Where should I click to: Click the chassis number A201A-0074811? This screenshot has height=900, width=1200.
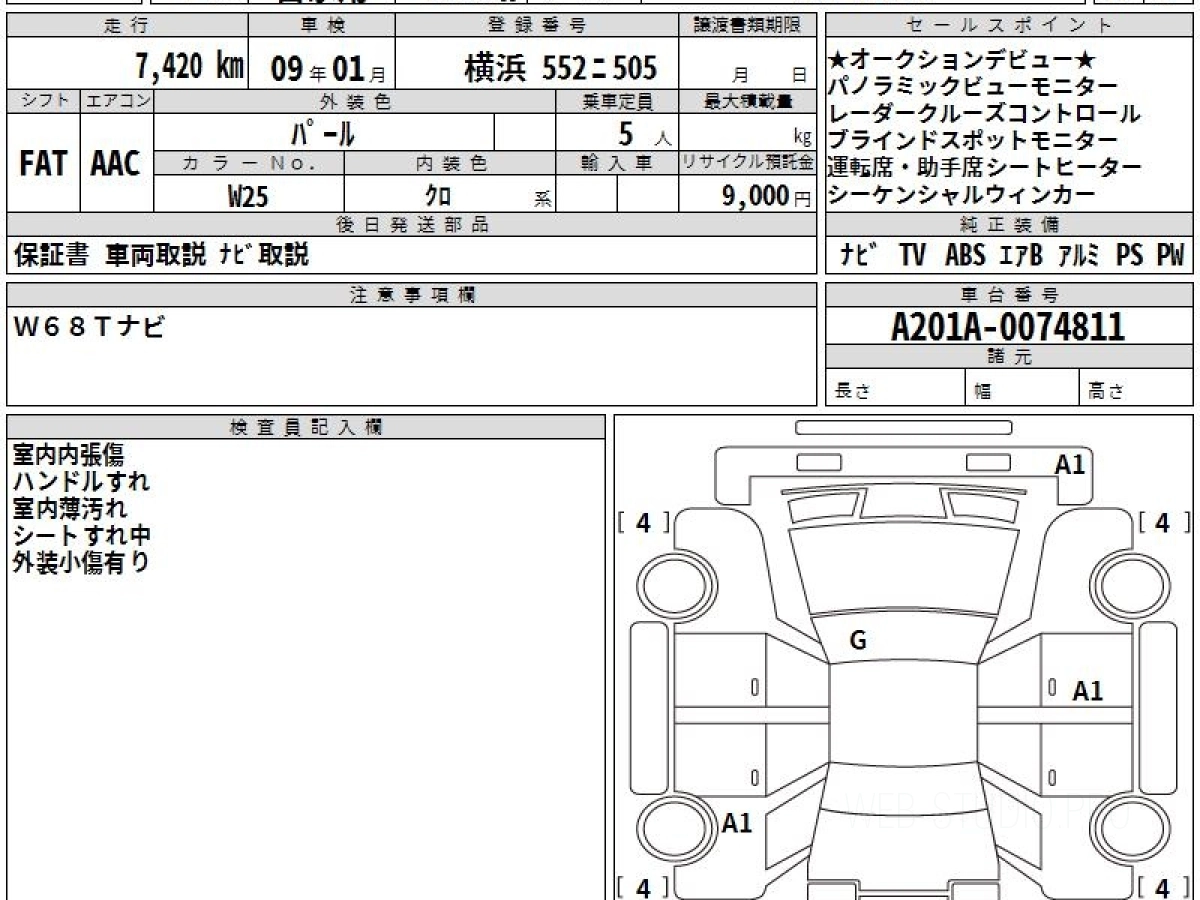[1008, 327]
